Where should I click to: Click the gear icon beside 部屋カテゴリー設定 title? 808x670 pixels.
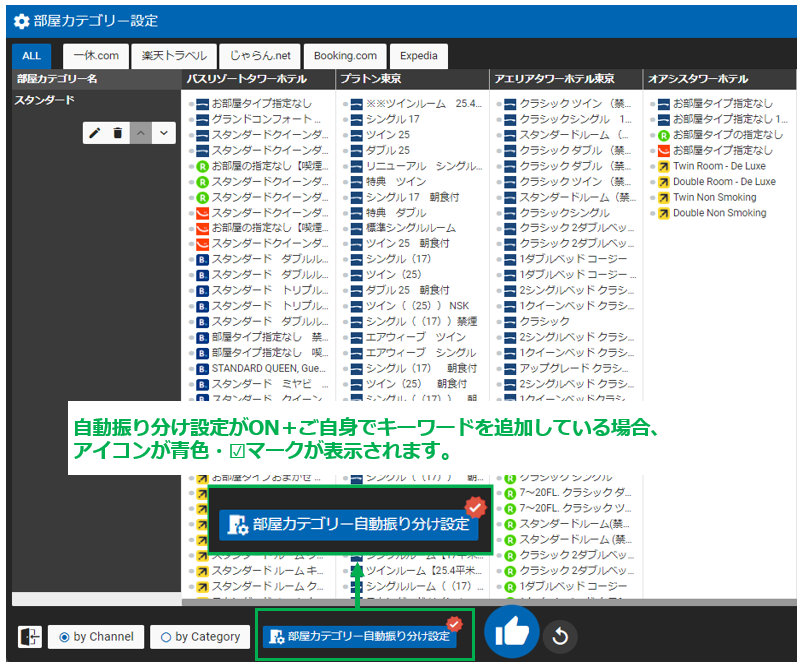click(x=21, y=20)
